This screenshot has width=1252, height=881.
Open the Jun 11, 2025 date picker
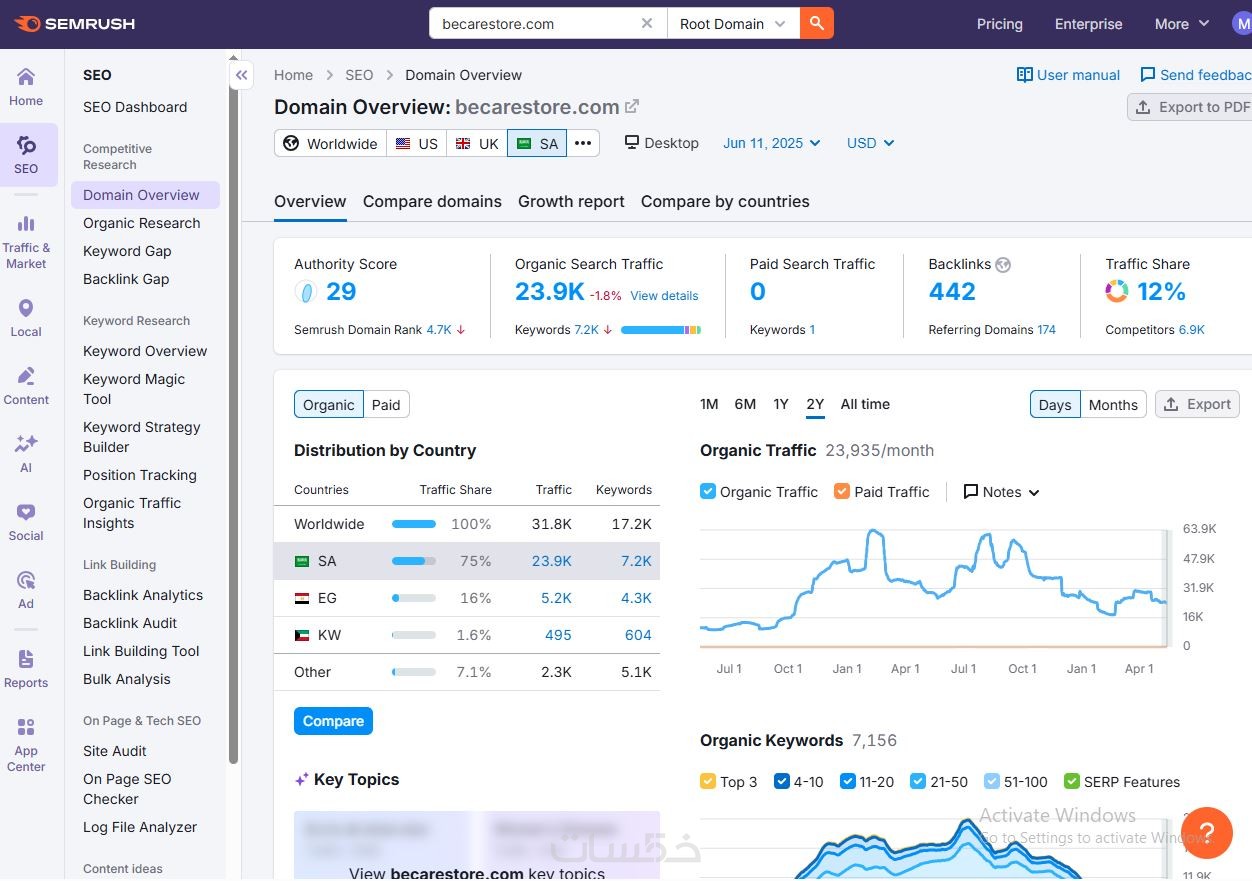click(x=772, y=143)
